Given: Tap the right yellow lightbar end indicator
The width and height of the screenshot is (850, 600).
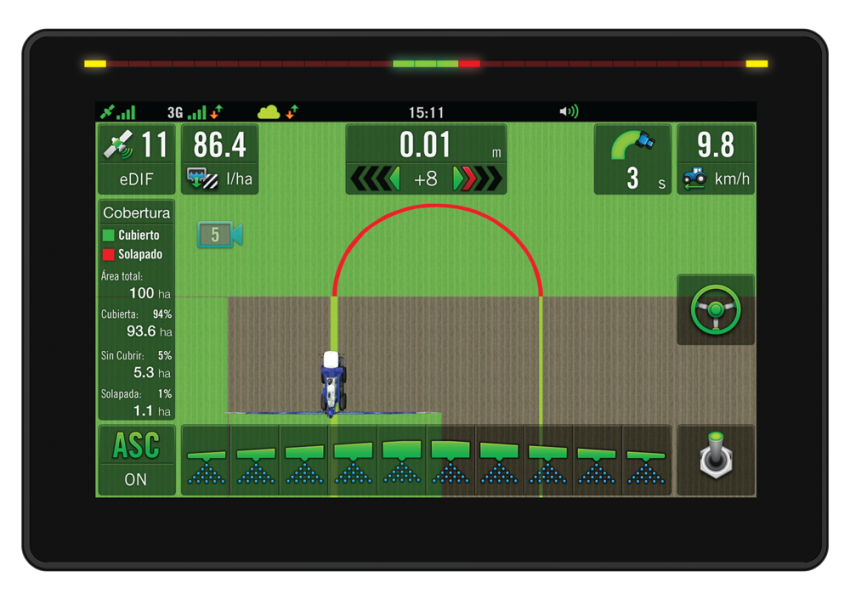Looking at the screenshot, I should [757, 64].
